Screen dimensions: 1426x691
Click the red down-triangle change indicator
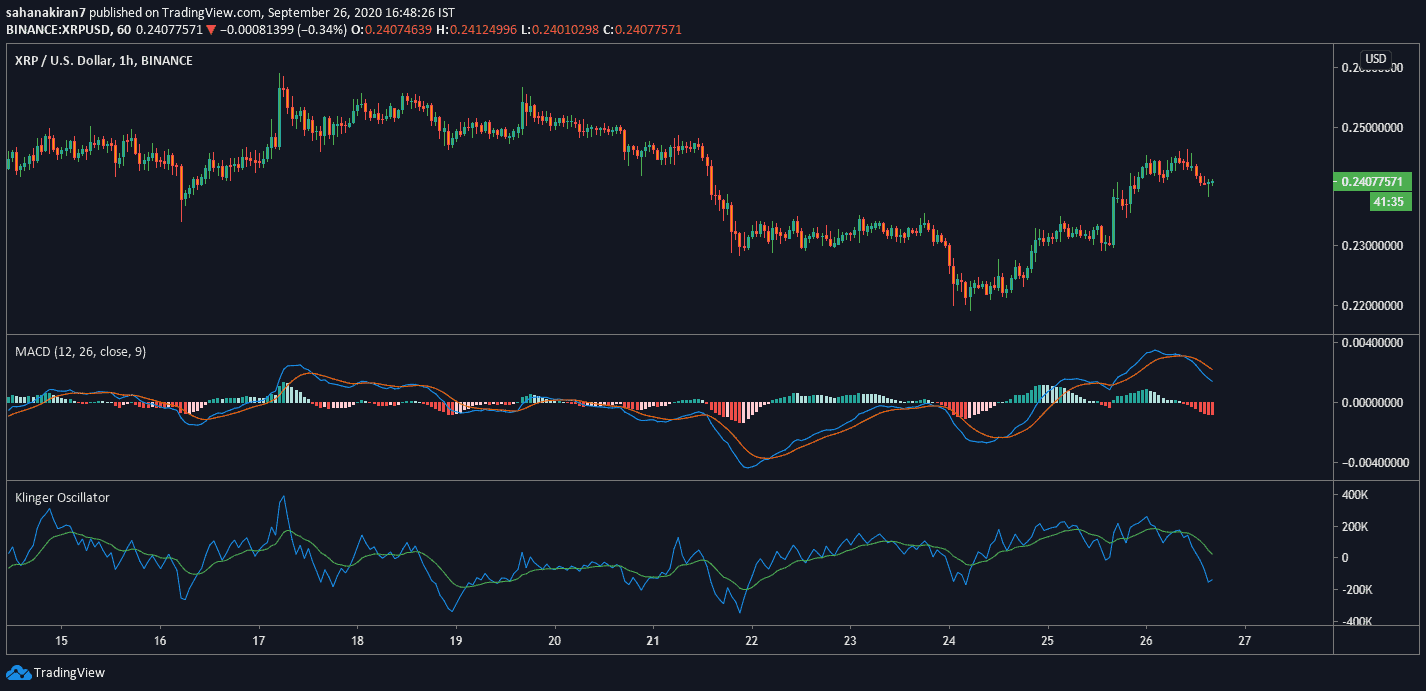click(x=210, y=30)
